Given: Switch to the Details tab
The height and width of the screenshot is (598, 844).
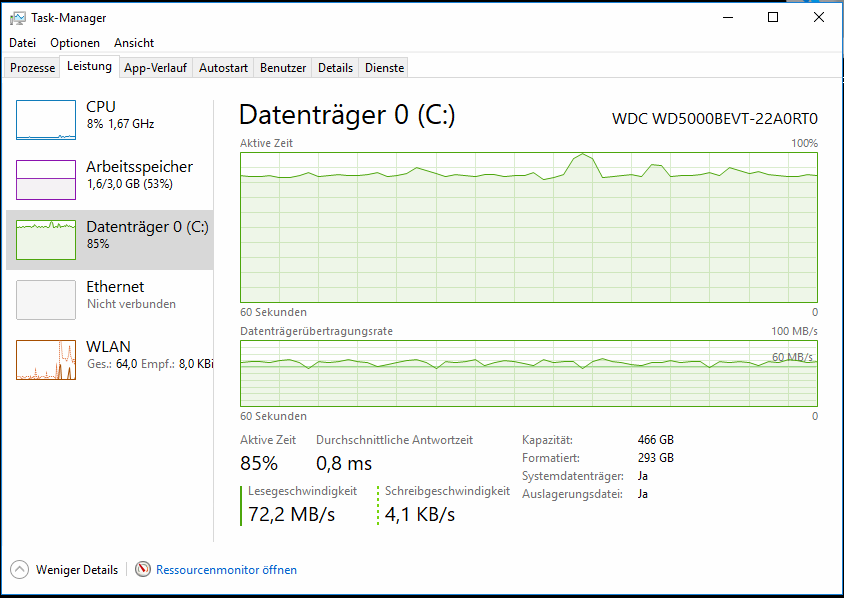Looking at the screenshot, I should pos(335,67).
